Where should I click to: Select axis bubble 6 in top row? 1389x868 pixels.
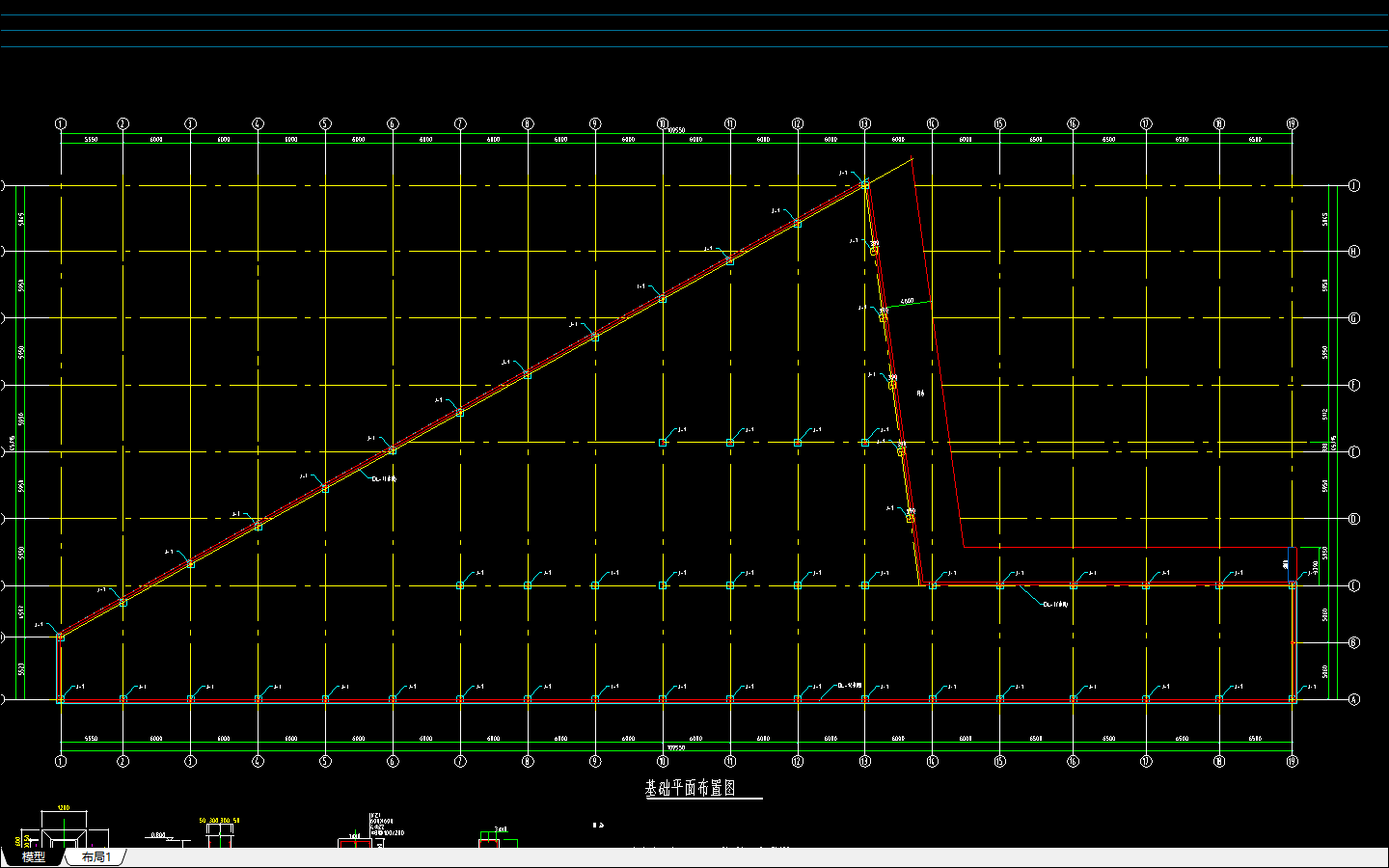pyautogui.click(x=393, y=123)
